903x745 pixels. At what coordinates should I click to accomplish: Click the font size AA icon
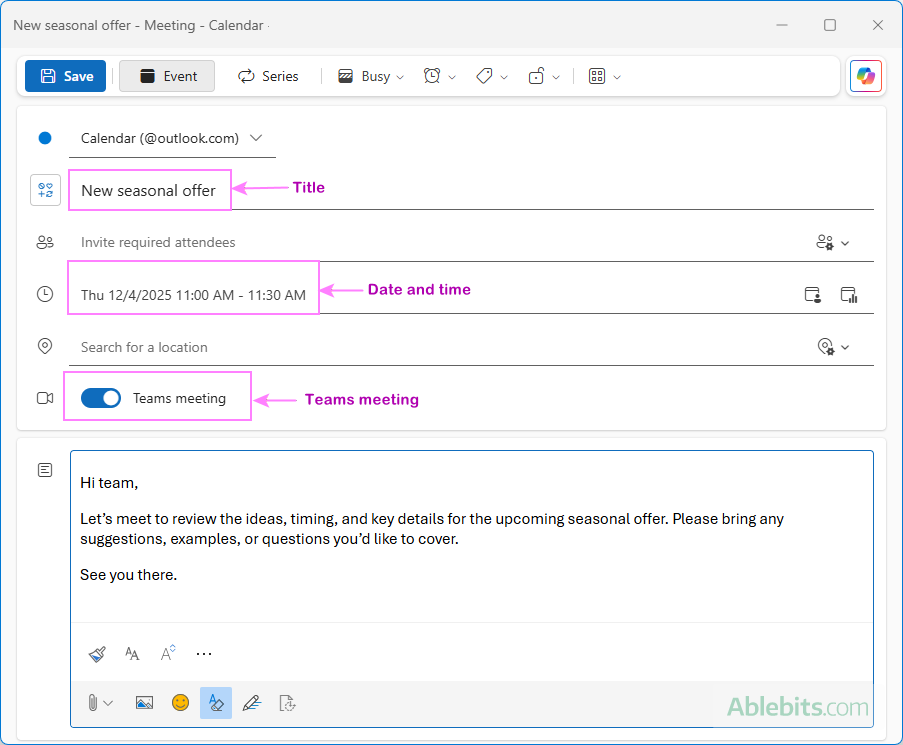(132, 654)
